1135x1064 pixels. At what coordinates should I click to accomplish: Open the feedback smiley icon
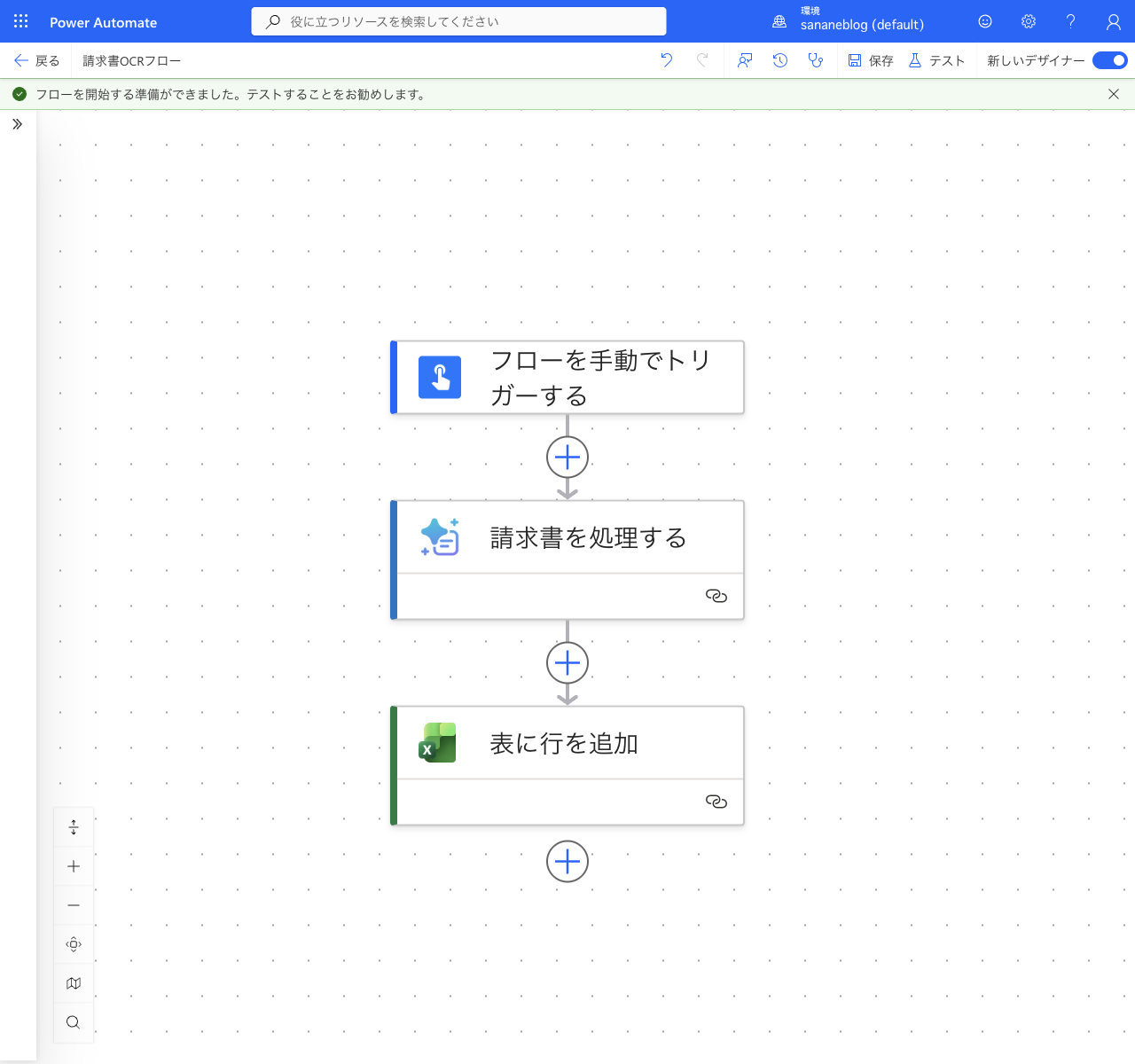(x=985, y=21)
